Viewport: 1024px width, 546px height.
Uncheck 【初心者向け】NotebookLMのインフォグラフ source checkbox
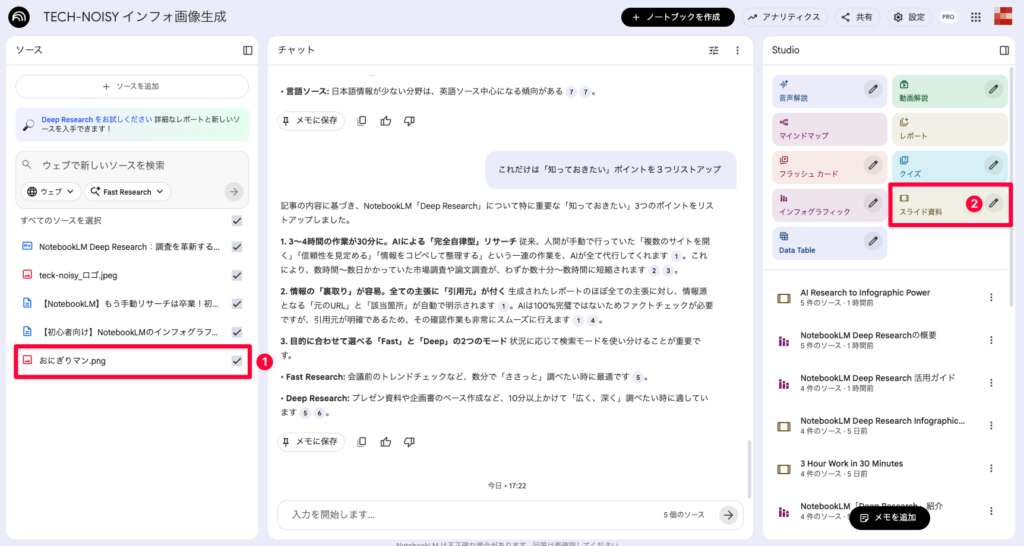237,332
